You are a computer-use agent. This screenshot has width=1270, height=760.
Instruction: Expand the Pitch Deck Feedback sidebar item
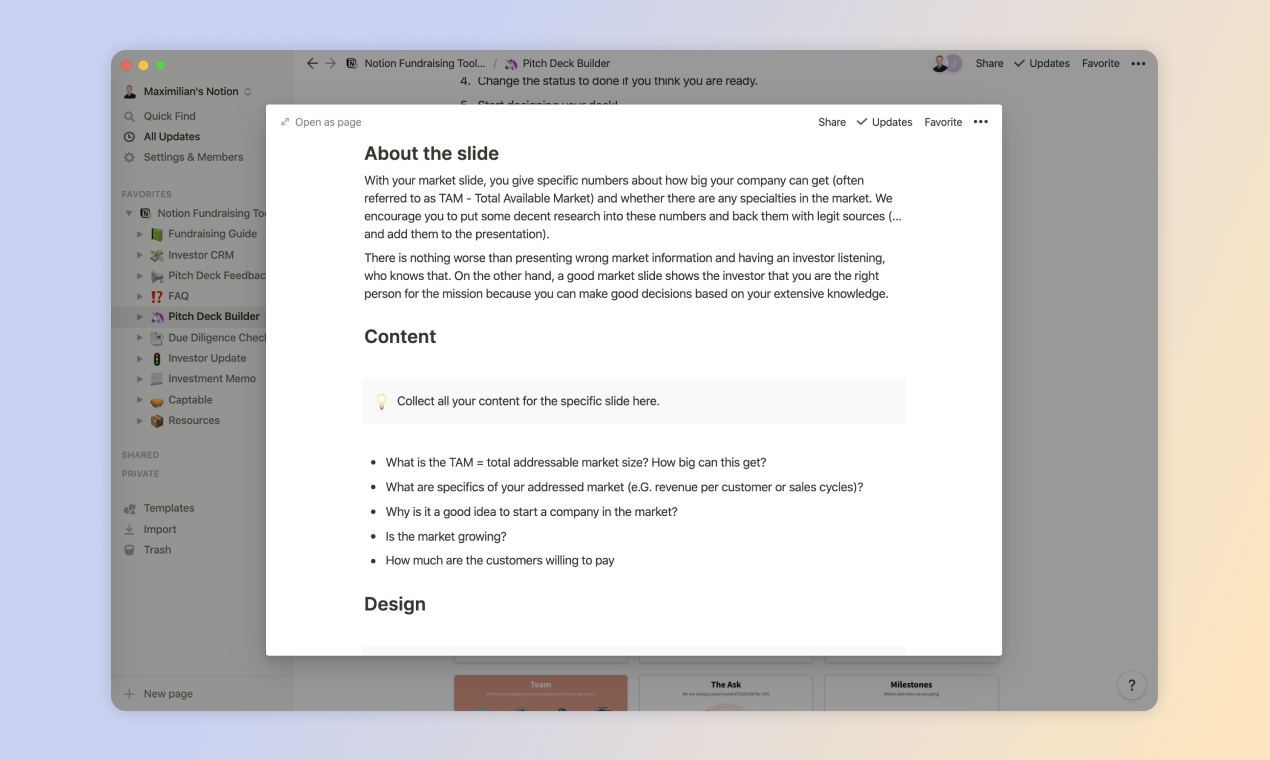pos(140,275)
